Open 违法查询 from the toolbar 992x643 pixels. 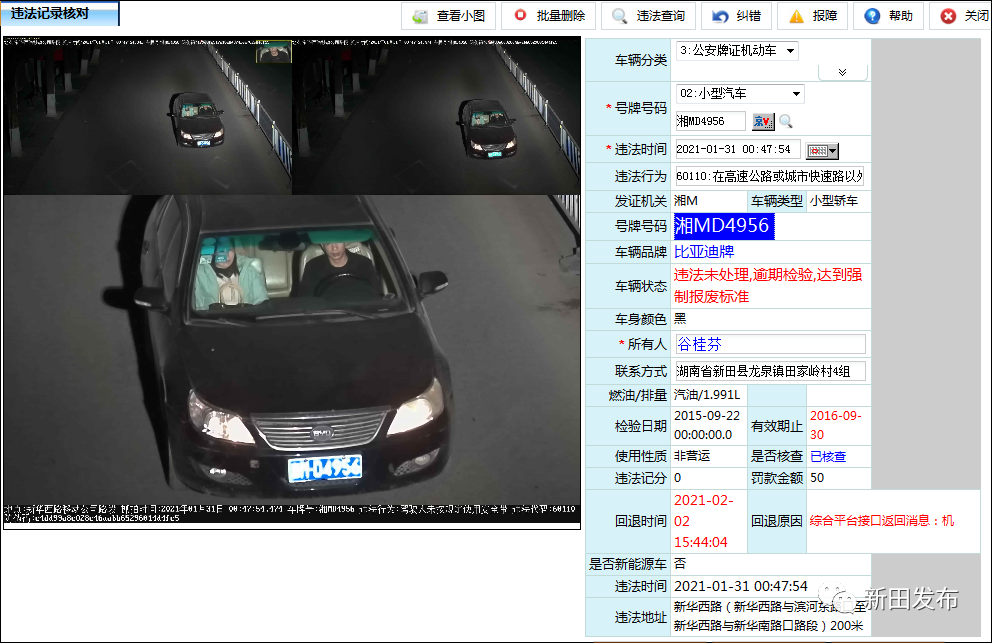648,16
